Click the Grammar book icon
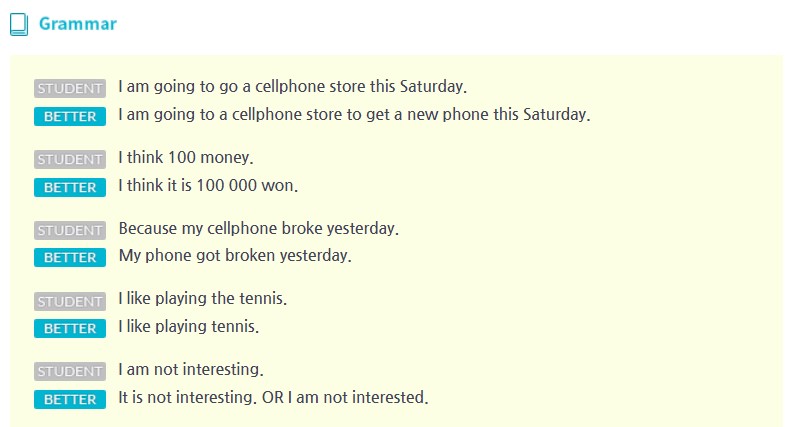The height and width of the screenshot is (427, 803). [x=19, y=25]
